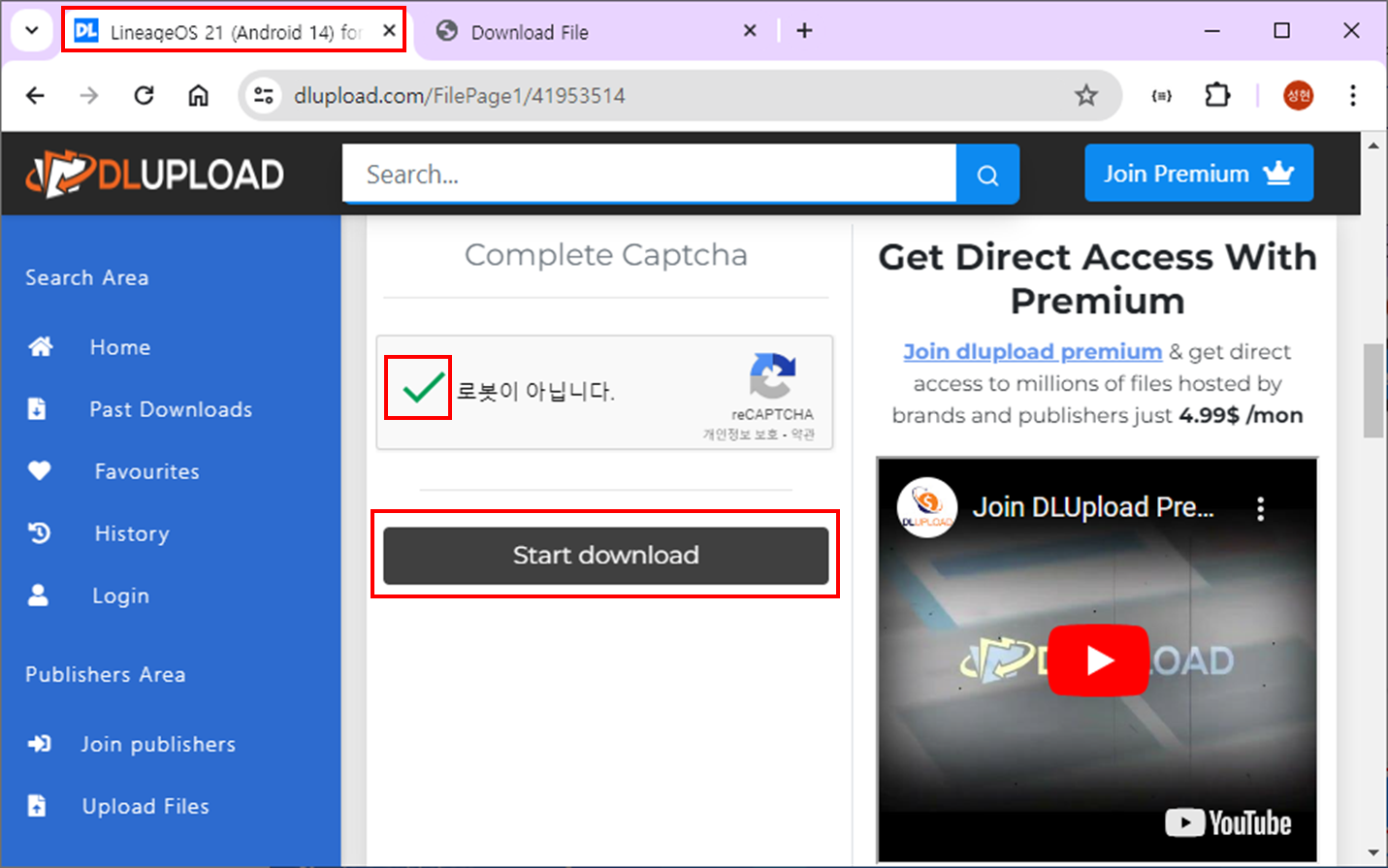Click the DLUpload channel avatar on video
The height and width of the screenshot is (868, 1388).
[x=927, y=507]
